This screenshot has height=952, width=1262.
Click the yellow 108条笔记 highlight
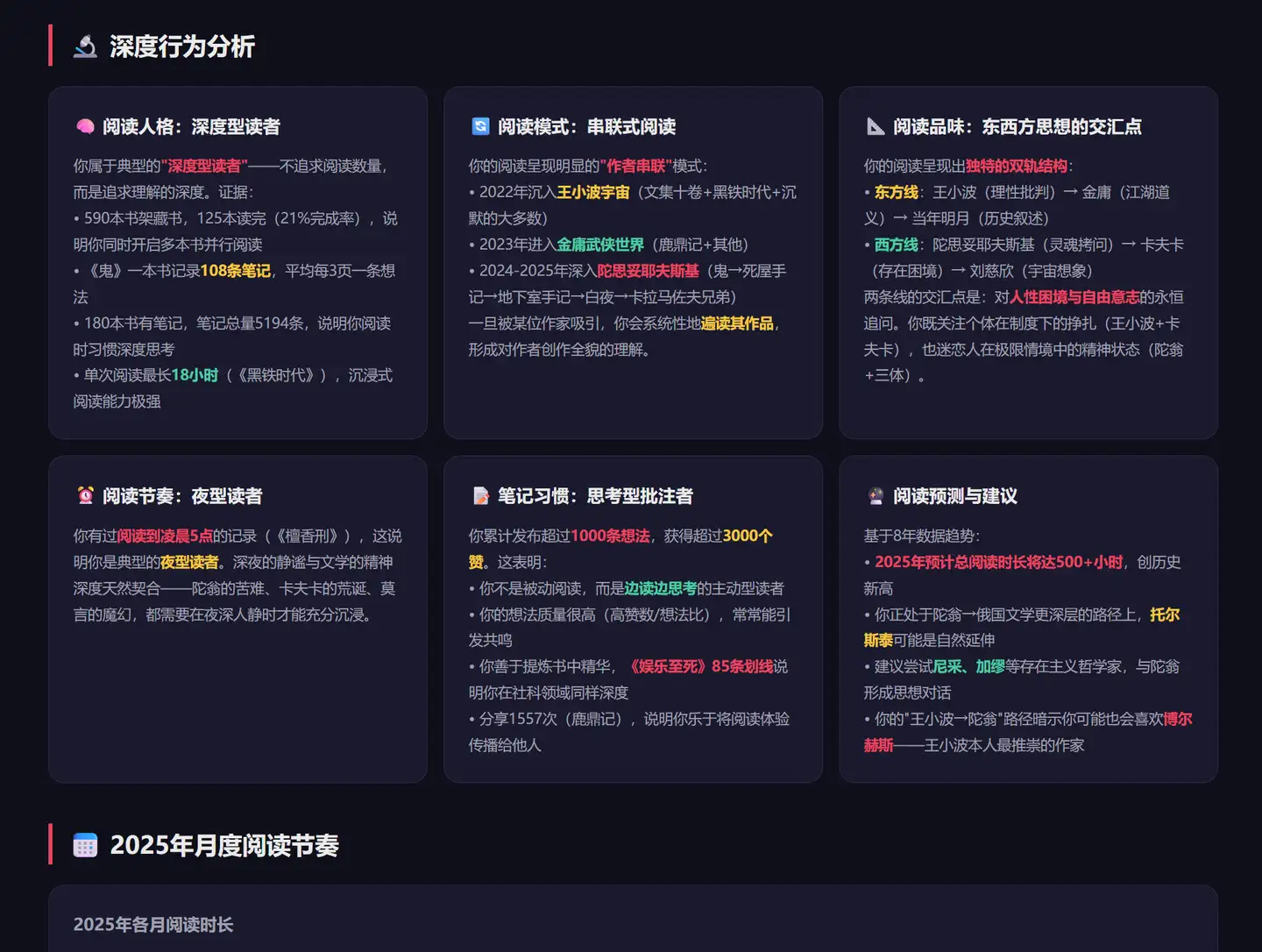(236, 271)
